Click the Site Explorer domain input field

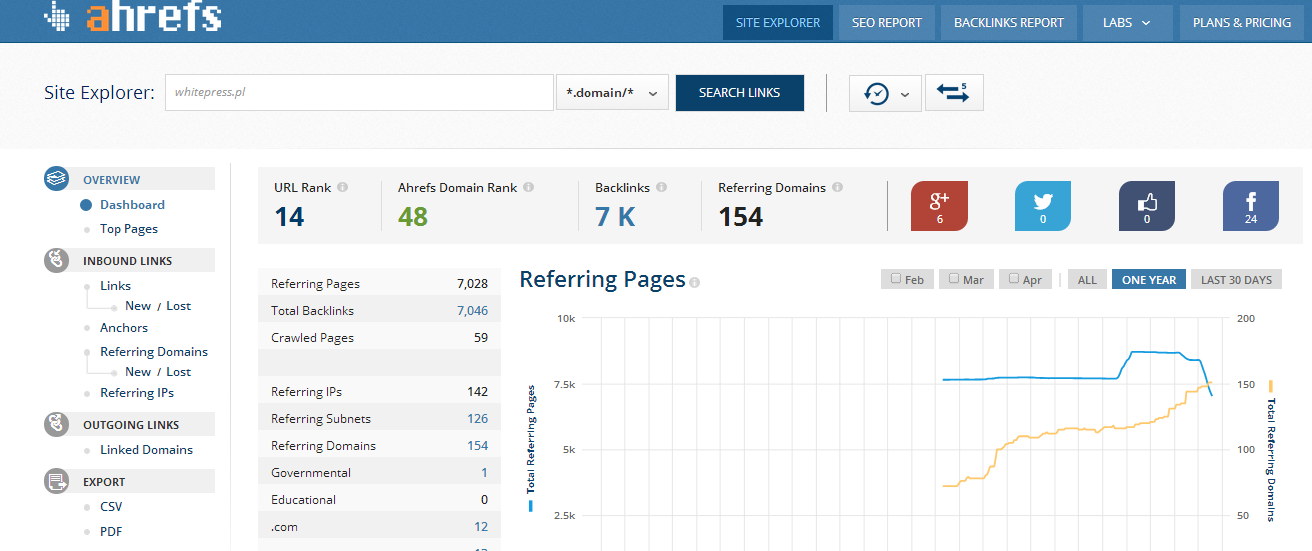point(359,93)
